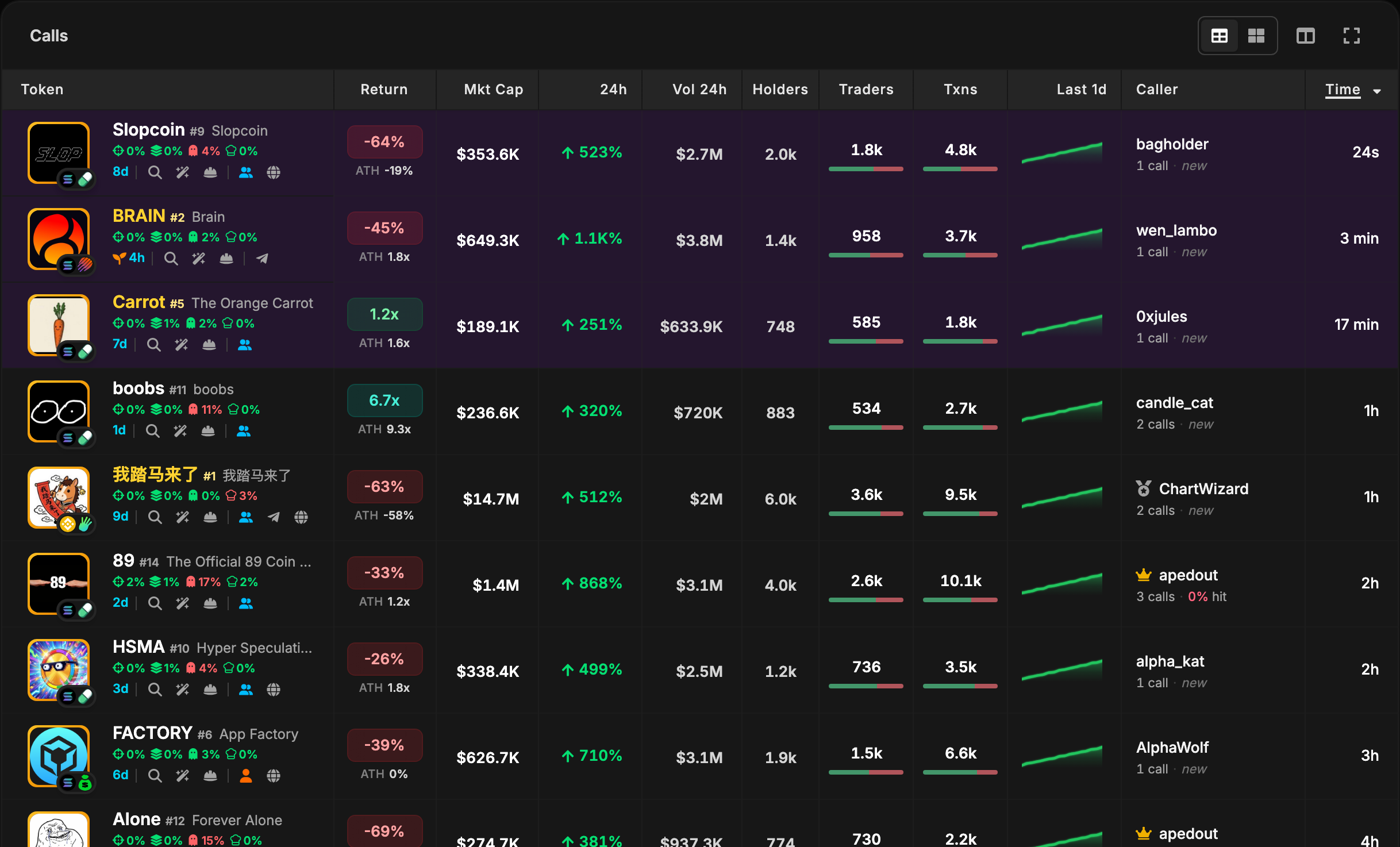Open HSMA website globe icon
The width and height of the screenshot is (1400, 847).
pos(274,690)
